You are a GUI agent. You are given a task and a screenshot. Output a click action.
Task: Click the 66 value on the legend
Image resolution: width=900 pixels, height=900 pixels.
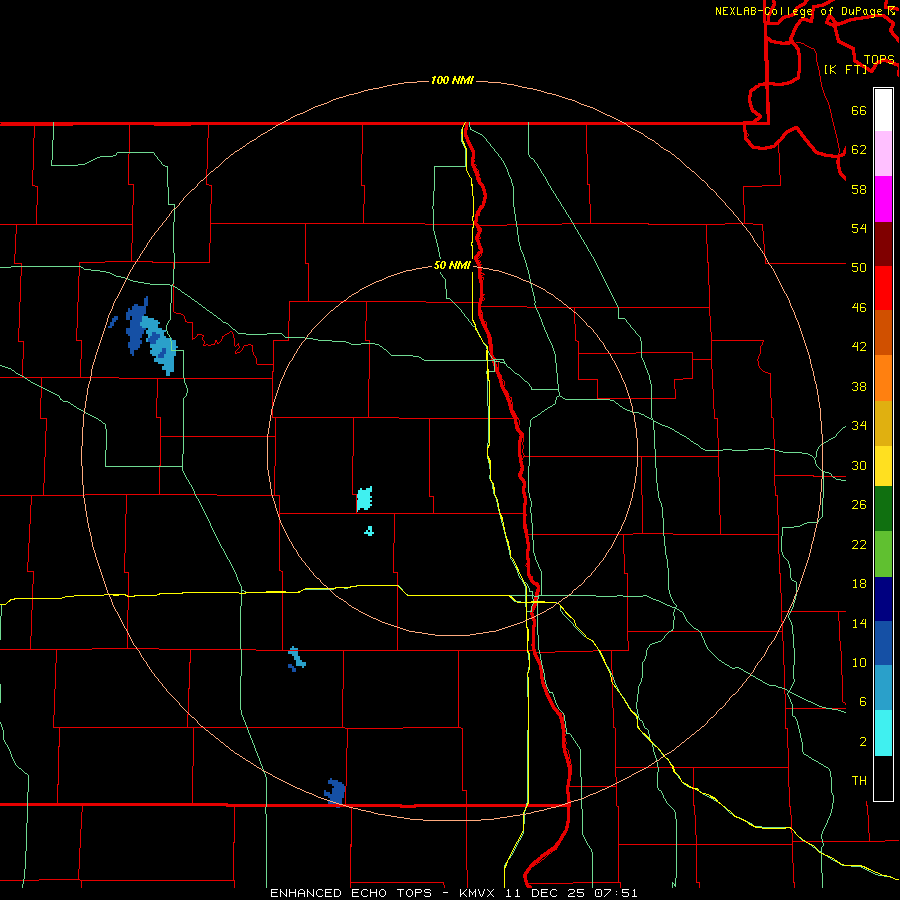point(859,110)
